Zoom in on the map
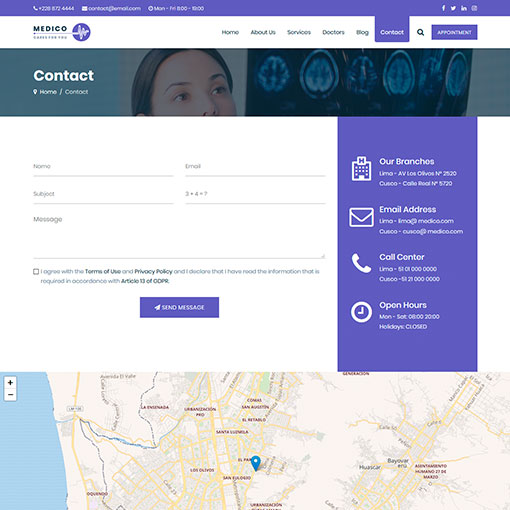 10,383
